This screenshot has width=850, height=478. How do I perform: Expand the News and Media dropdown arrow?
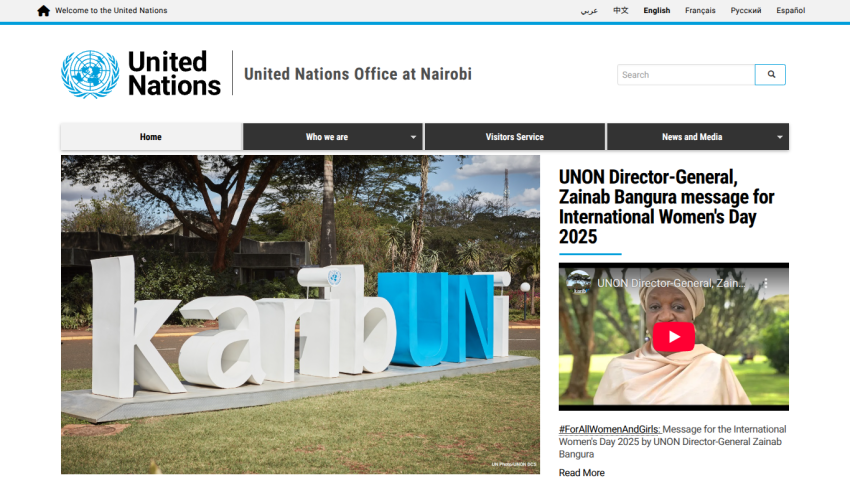(780, 137)
